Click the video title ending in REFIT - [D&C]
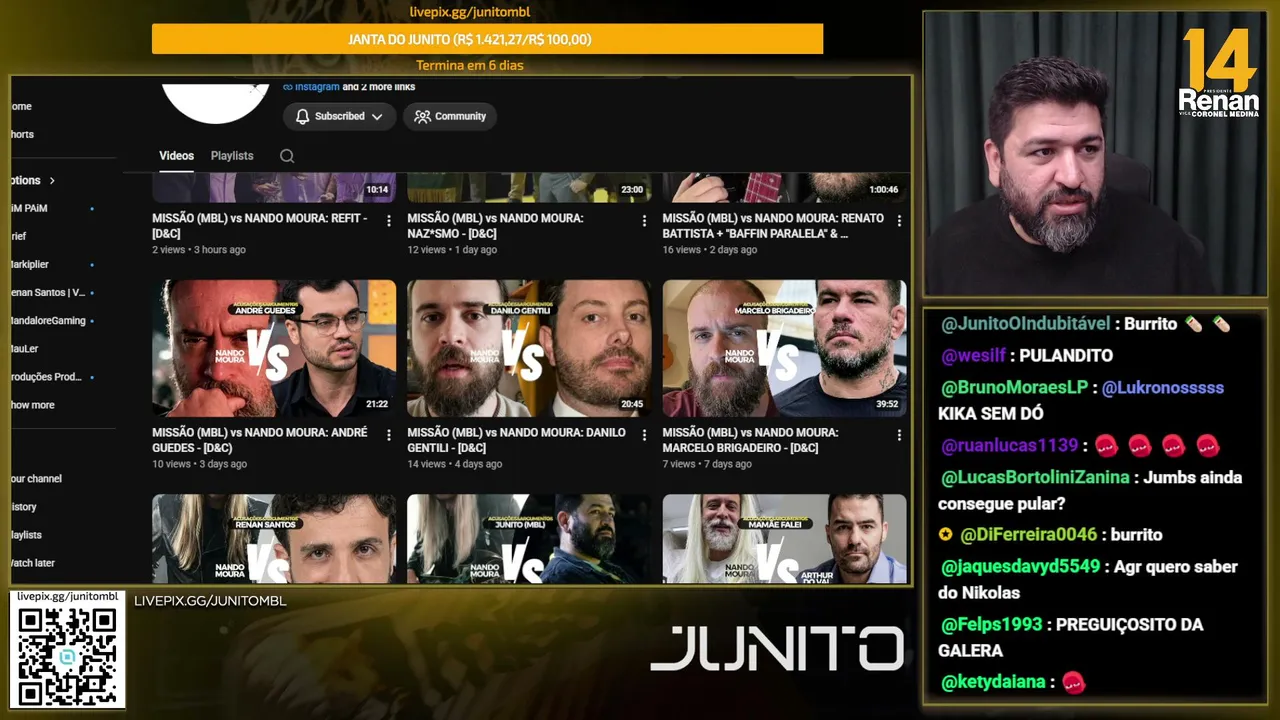 click(260, 226)
